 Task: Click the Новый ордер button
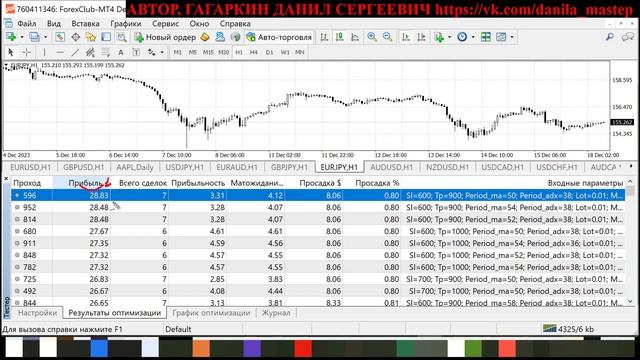tap(165, 37)
